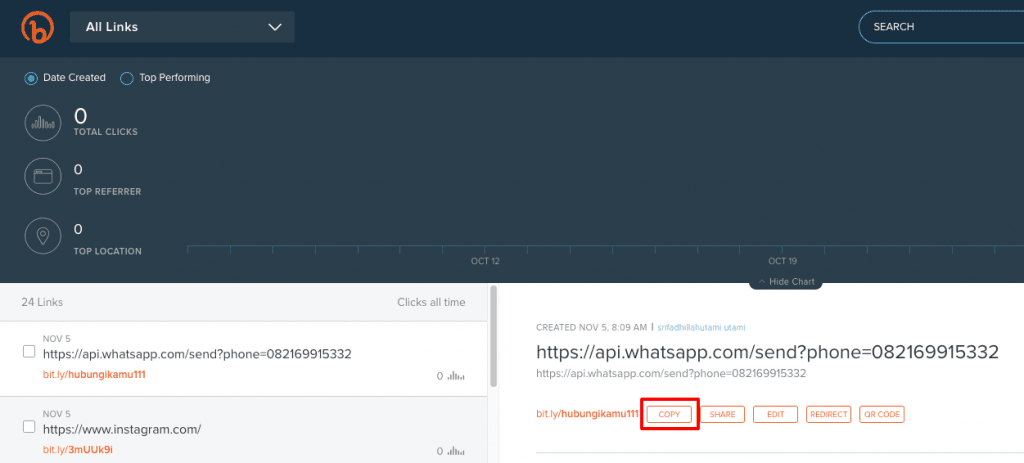Image resolution: width=1024 pixels, height=463 pixels.
Task: Click the EDIT button
Action: click(x=775, y=414)
